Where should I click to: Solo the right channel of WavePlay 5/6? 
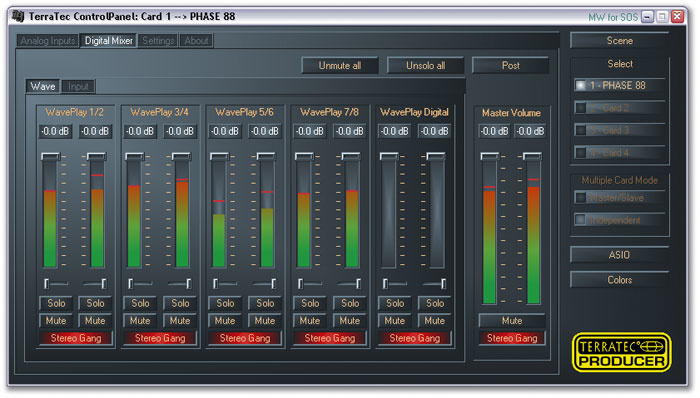(265, 303)
